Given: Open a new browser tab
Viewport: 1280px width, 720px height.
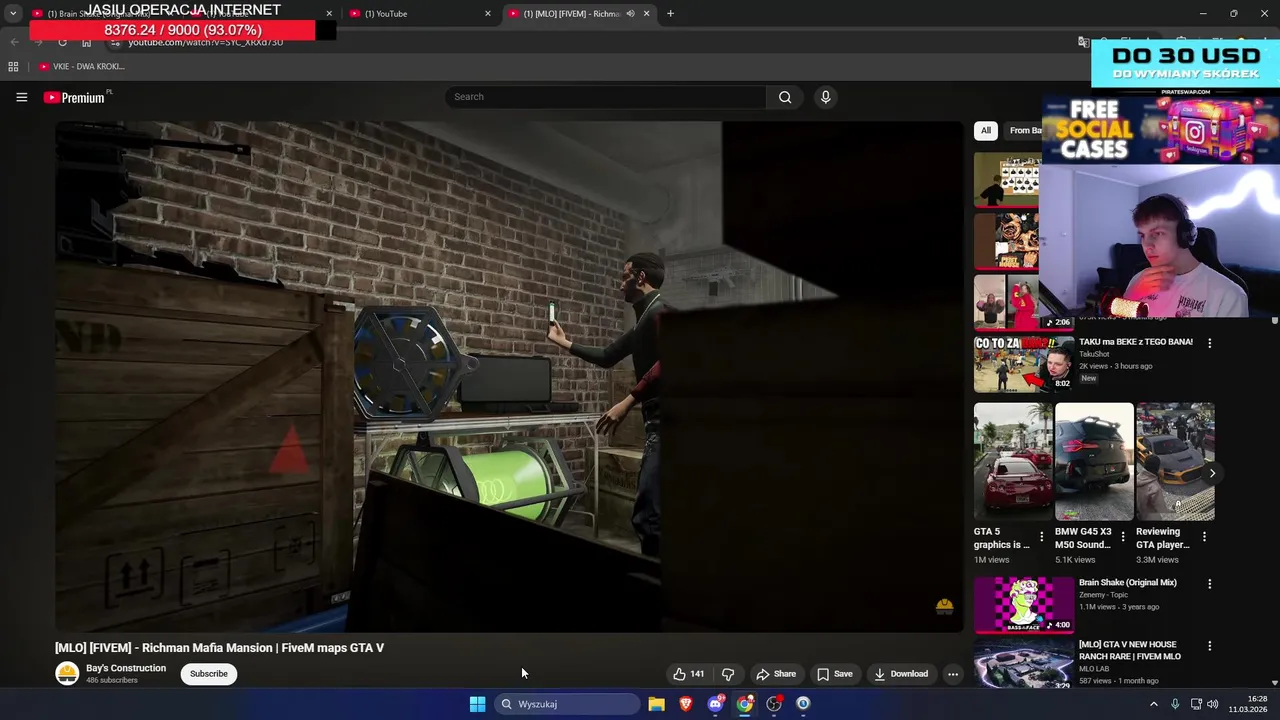Looking at the screenshot, I should tap(670, 14).
